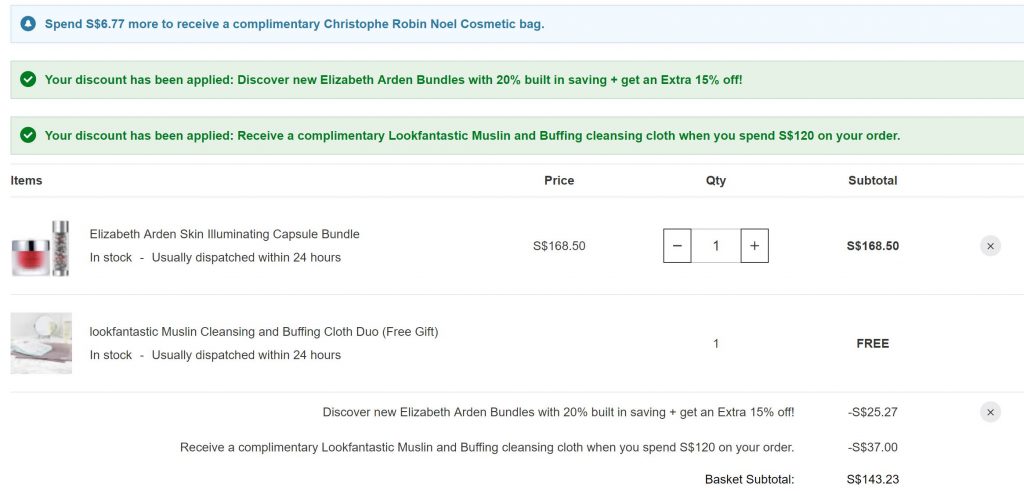This screenshot has height=491, width=1024.
Task: Open the lookfantastic Muslin Cleansing Cloth Duo link
Action: [264, 331]
